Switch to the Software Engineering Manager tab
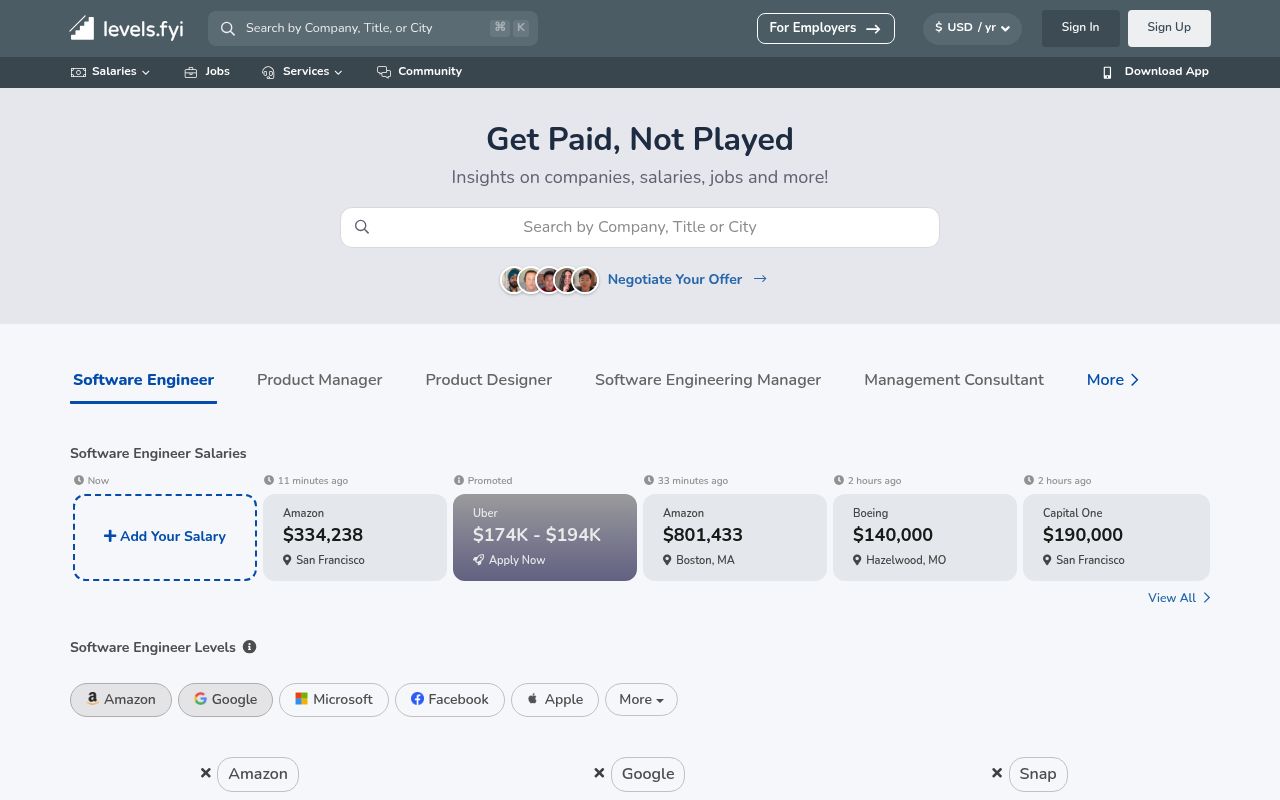Image resolution: width=1280 pixels, height=800 pixels. click(x=708, y=380)
